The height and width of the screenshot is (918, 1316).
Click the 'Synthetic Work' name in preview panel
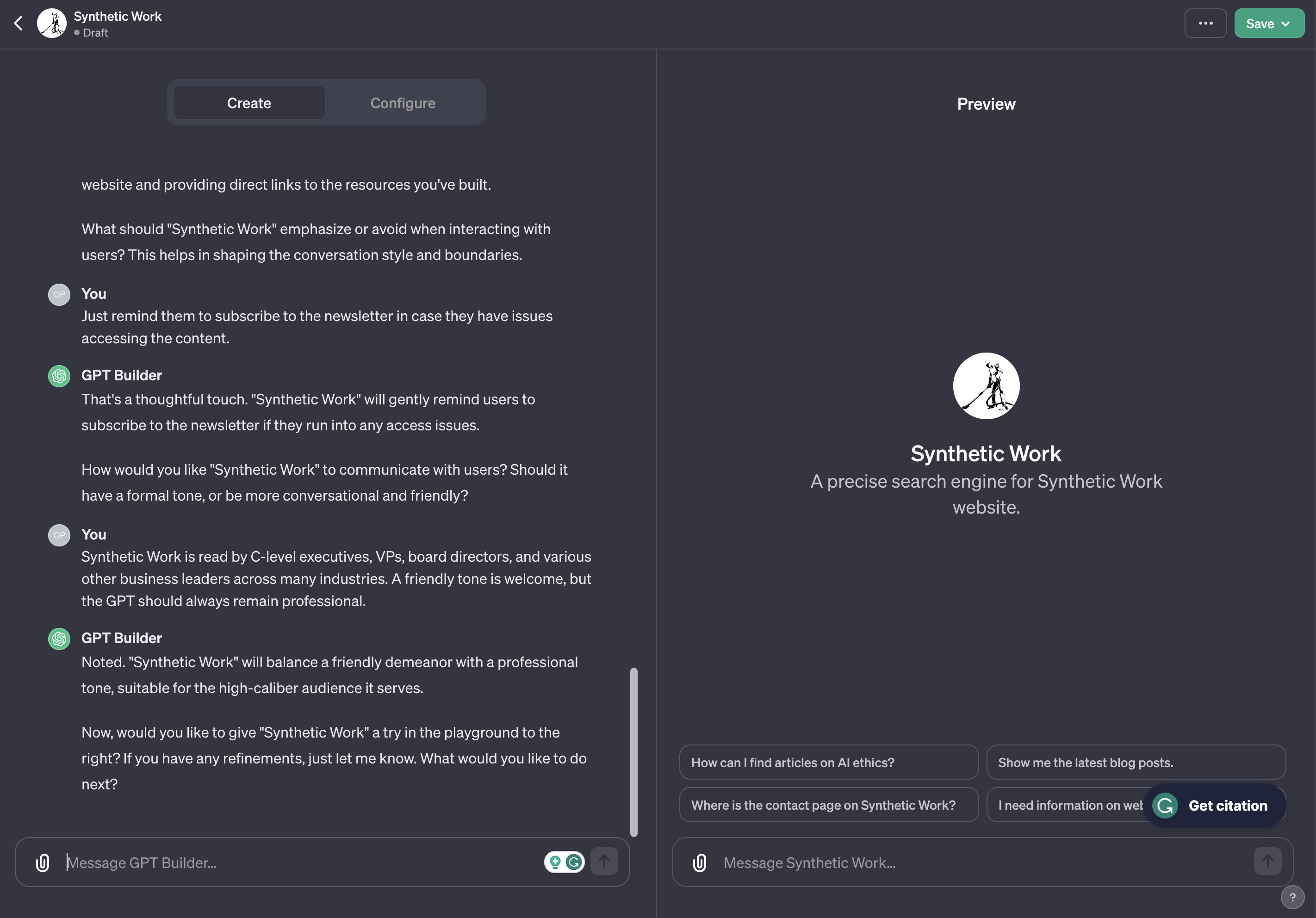986,453
